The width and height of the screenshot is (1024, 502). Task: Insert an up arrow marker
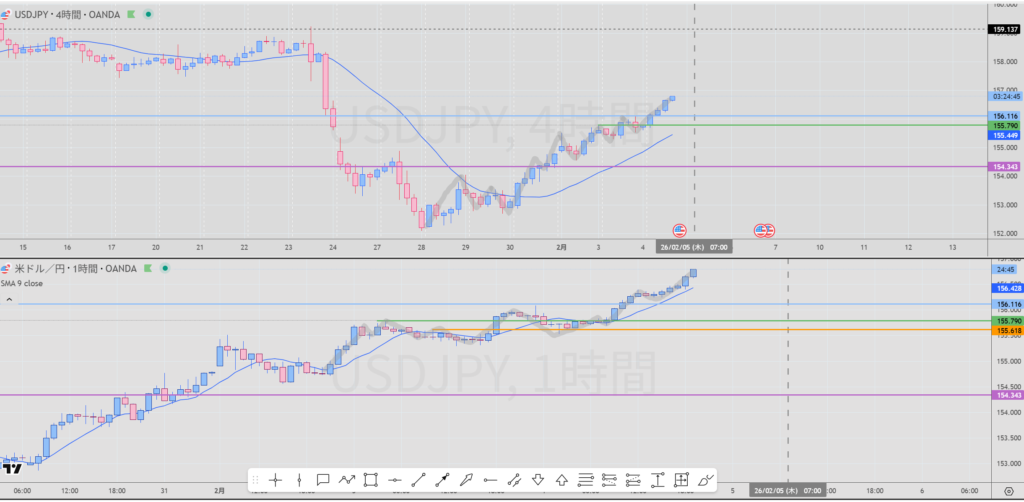pos(562,480)
